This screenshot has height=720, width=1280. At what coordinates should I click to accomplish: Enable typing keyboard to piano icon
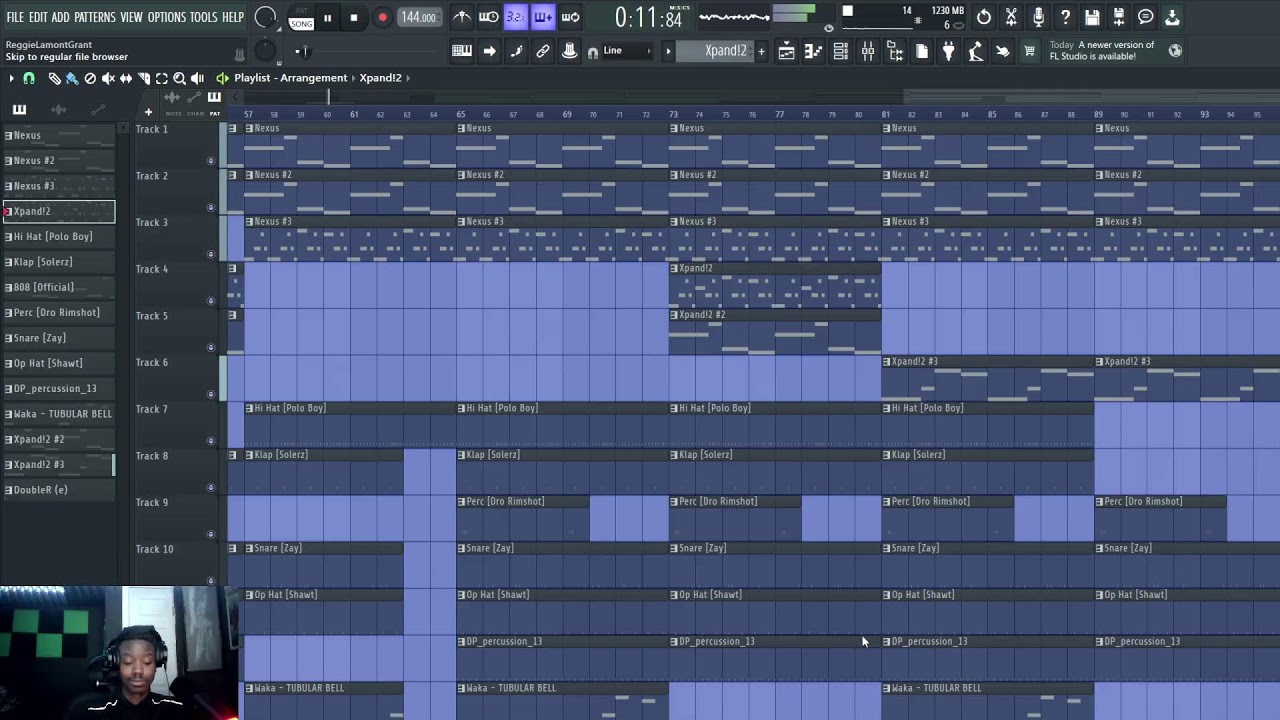462,51
